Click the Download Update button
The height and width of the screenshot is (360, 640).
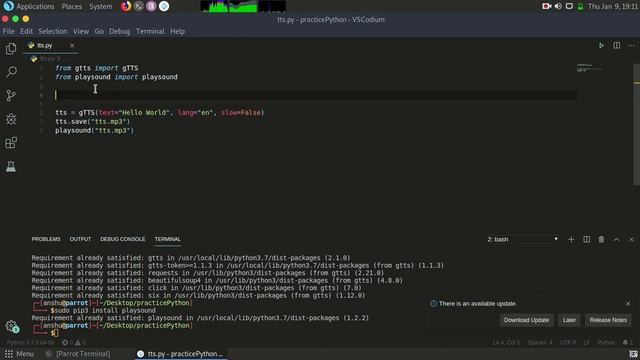(526, 320)
